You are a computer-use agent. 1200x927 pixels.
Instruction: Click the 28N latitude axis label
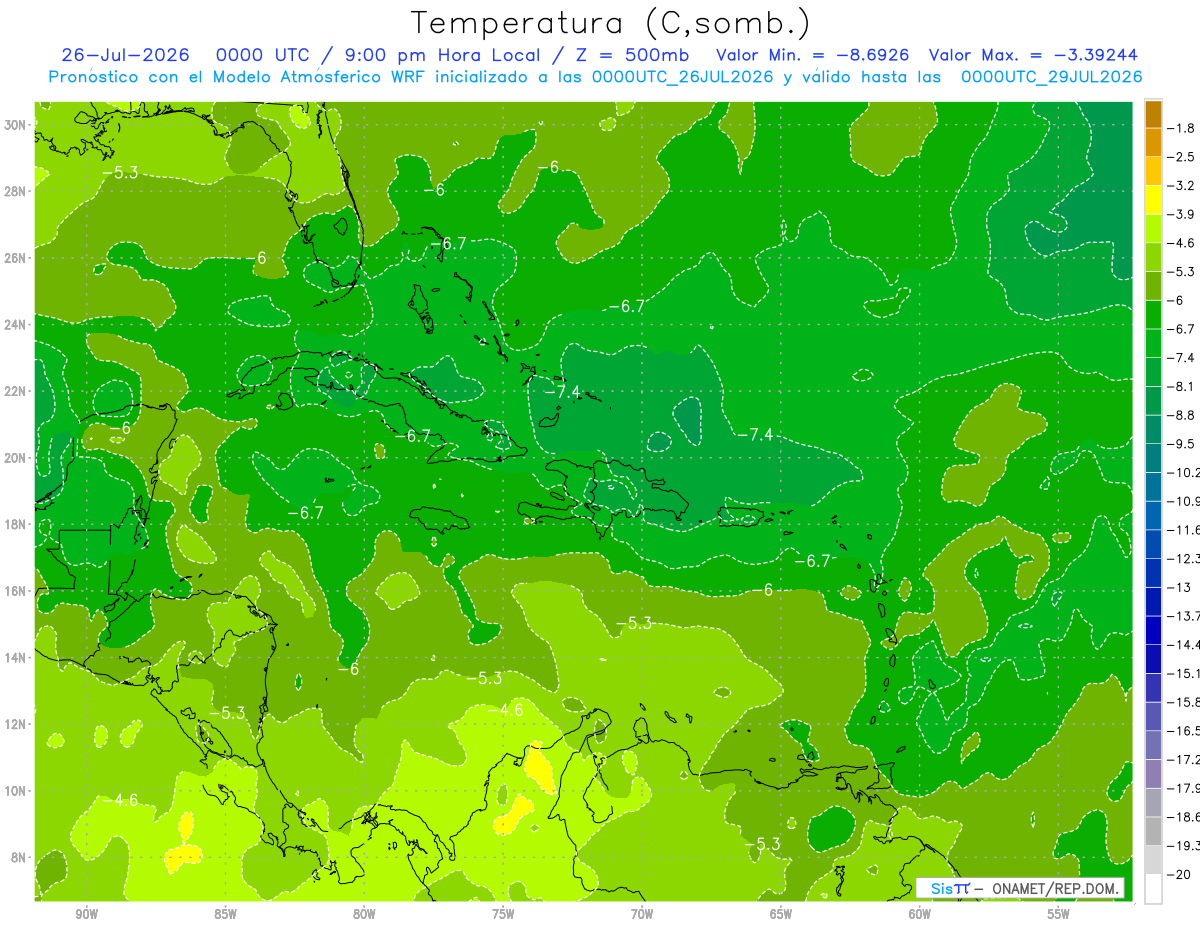(x=17, y=191)
